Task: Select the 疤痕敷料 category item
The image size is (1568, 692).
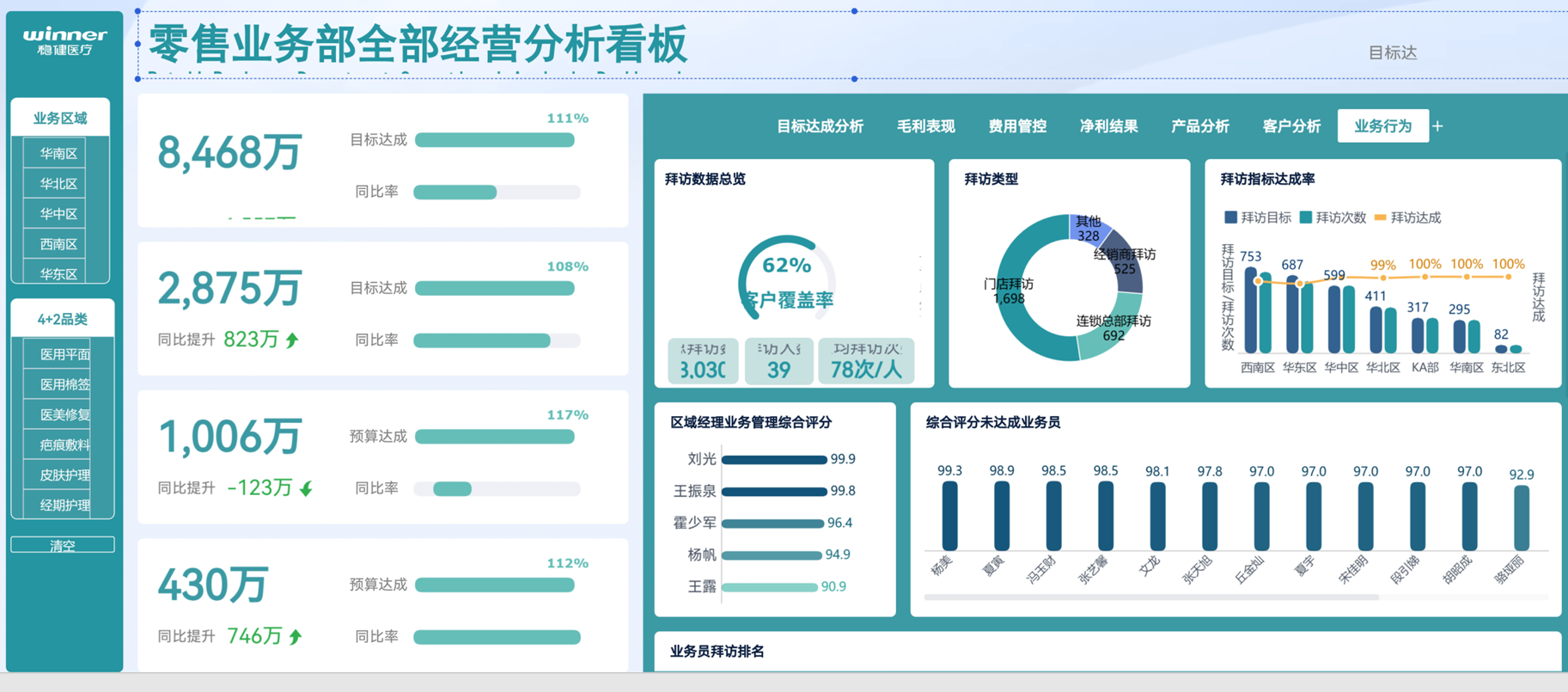Action: pos(64,444)
